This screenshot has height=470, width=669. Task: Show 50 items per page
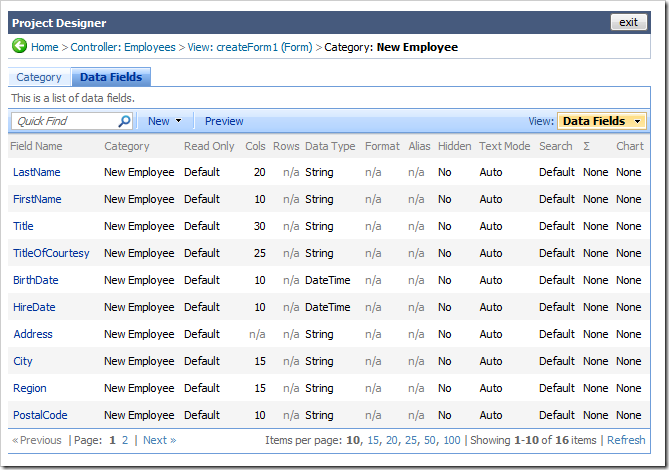pos(430,440)
